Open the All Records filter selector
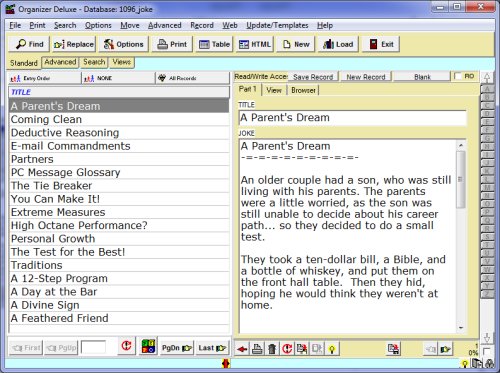The height and width of the screenshot is (373, 500). [193, 78]
